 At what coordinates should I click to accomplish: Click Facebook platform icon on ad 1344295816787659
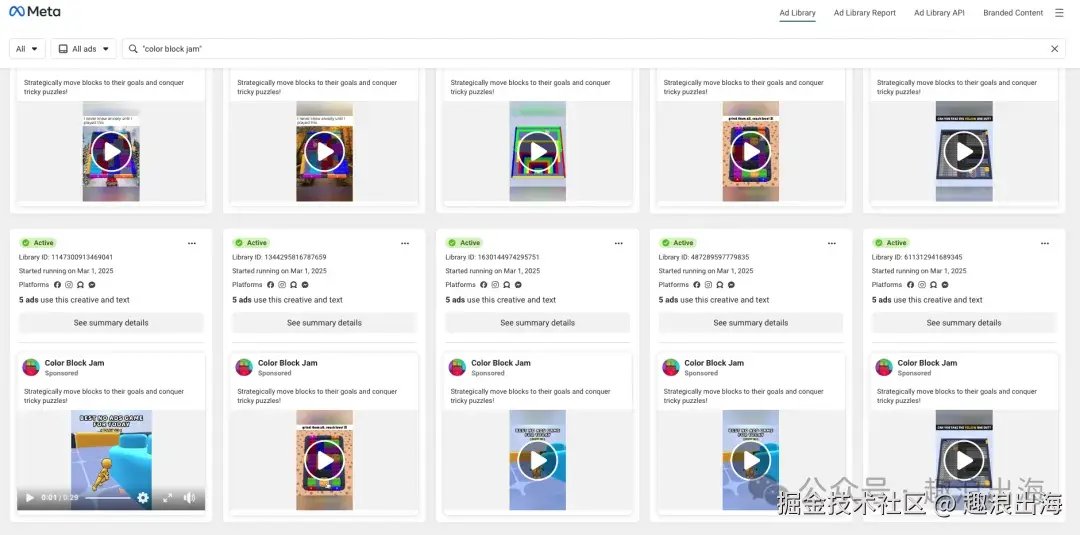(271, 284)
